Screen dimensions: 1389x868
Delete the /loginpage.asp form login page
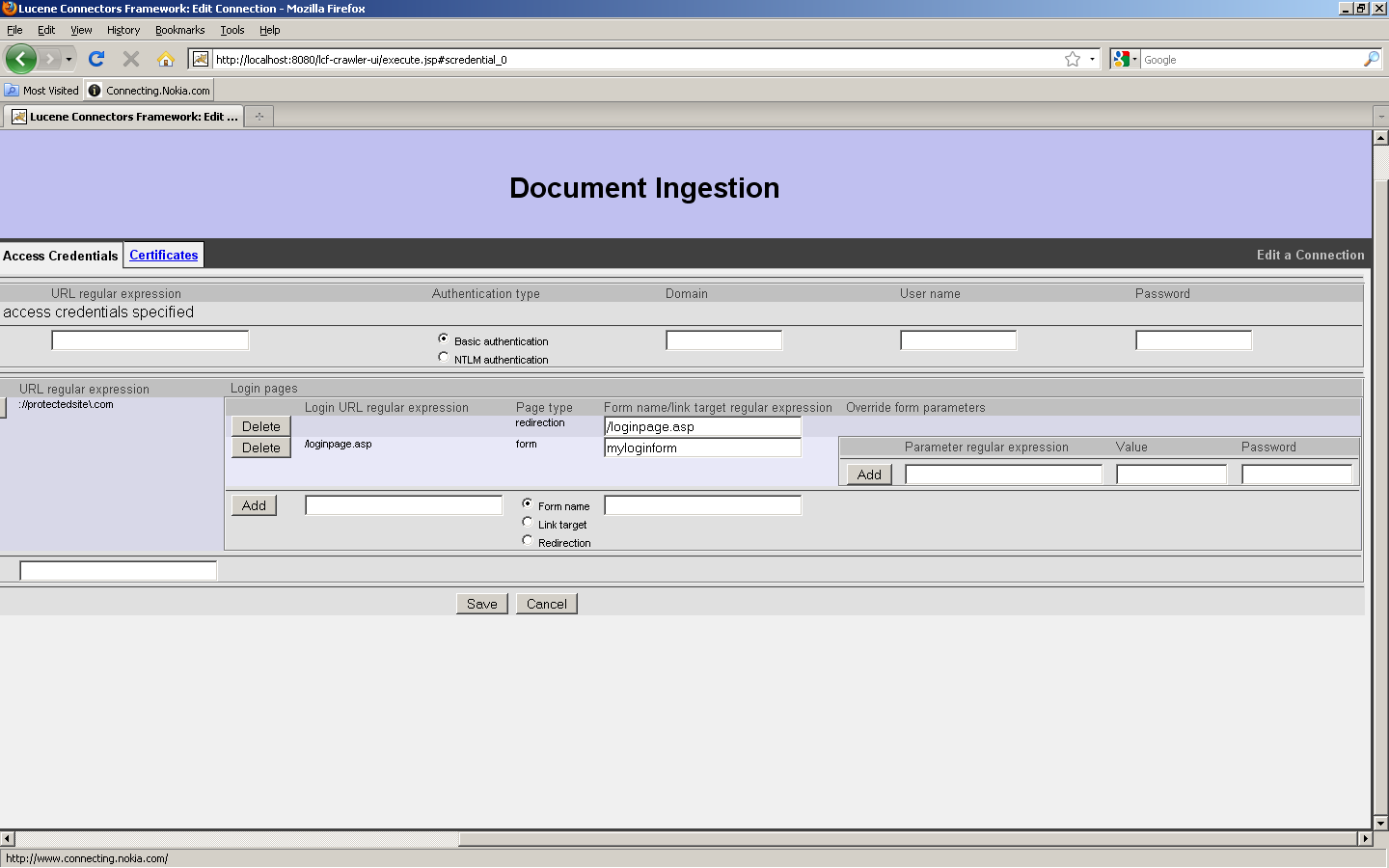click(x=260, y=448)
